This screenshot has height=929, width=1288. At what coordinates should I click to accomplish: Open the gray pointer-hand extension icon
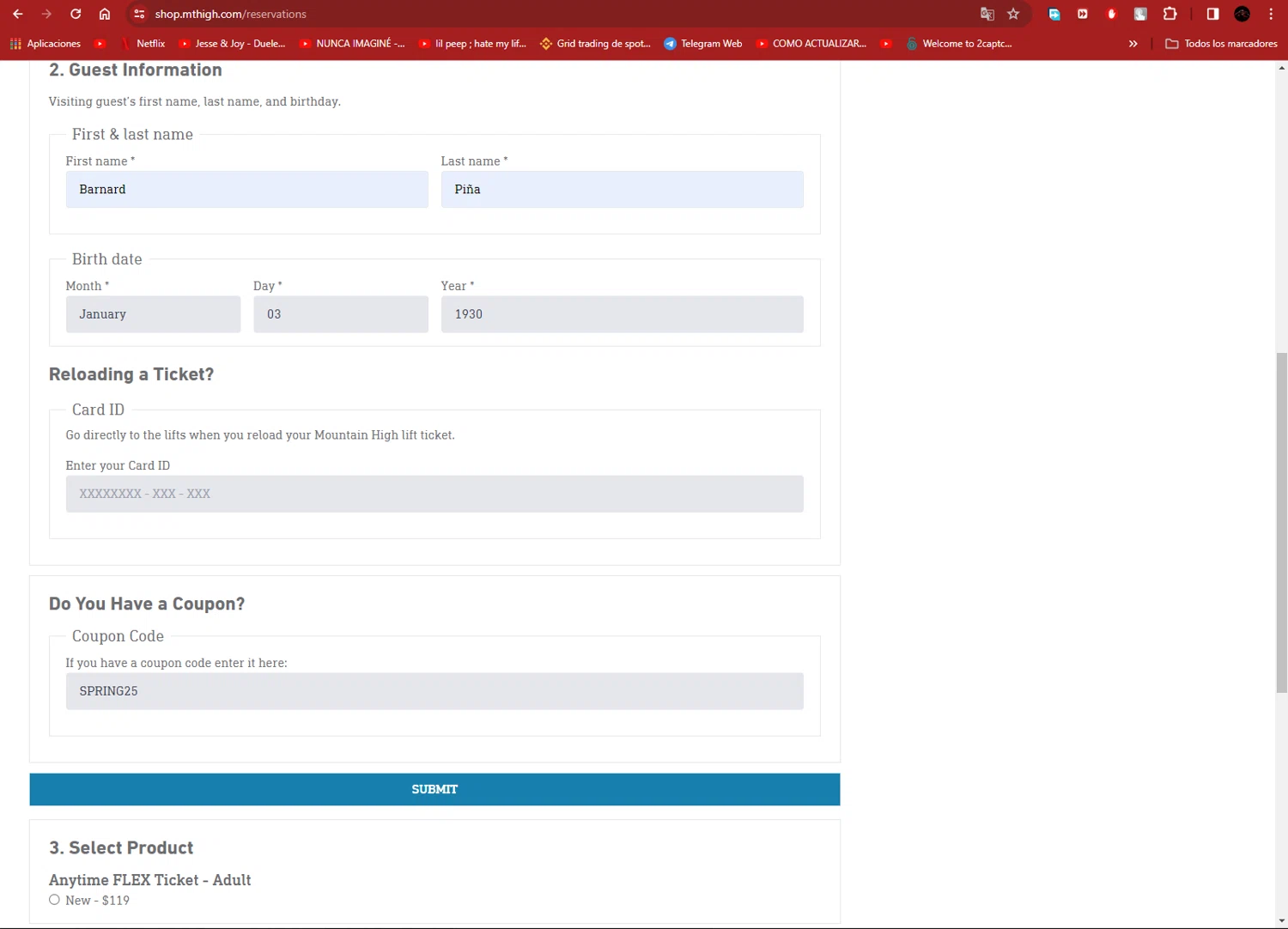click(1140, 14)
